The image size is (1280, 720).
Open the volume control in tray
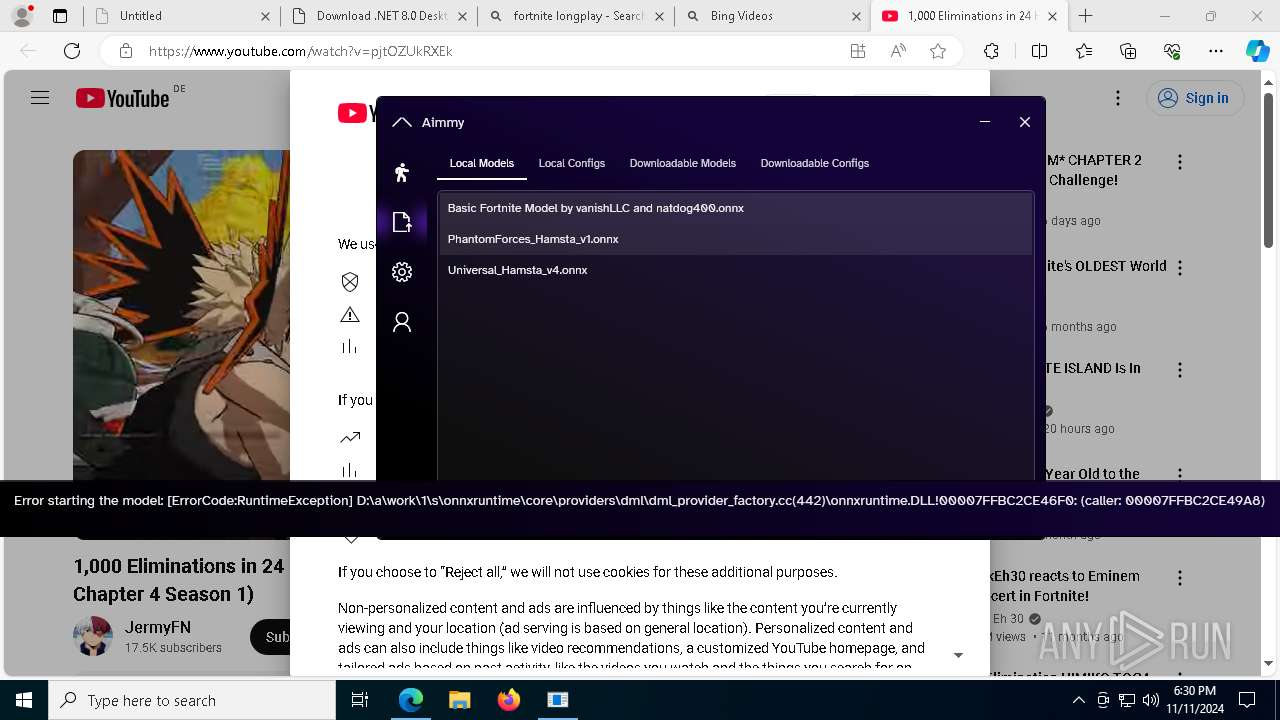coord(1151,700)
